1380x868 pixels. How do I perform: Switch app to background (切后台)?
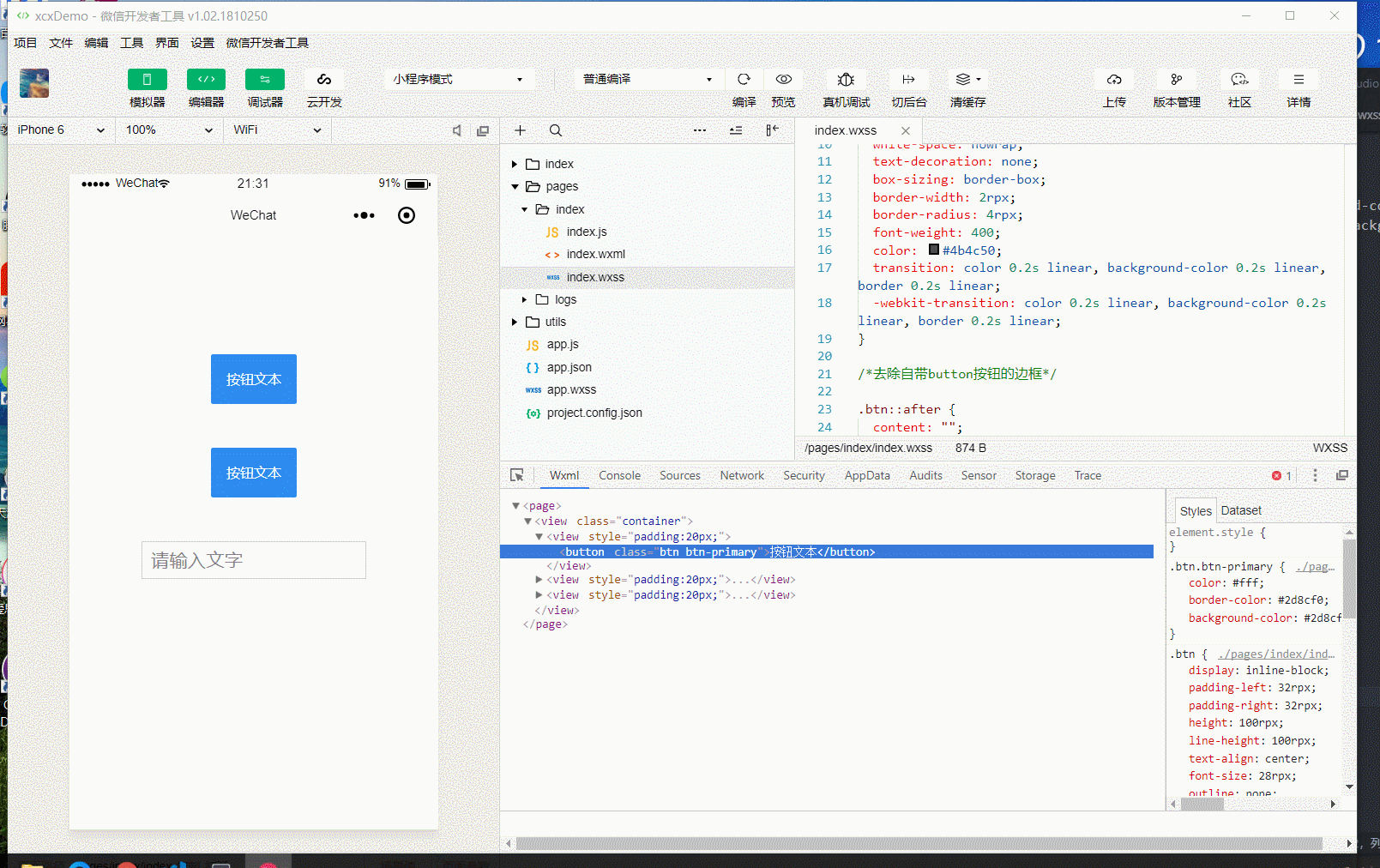[908, 79]
